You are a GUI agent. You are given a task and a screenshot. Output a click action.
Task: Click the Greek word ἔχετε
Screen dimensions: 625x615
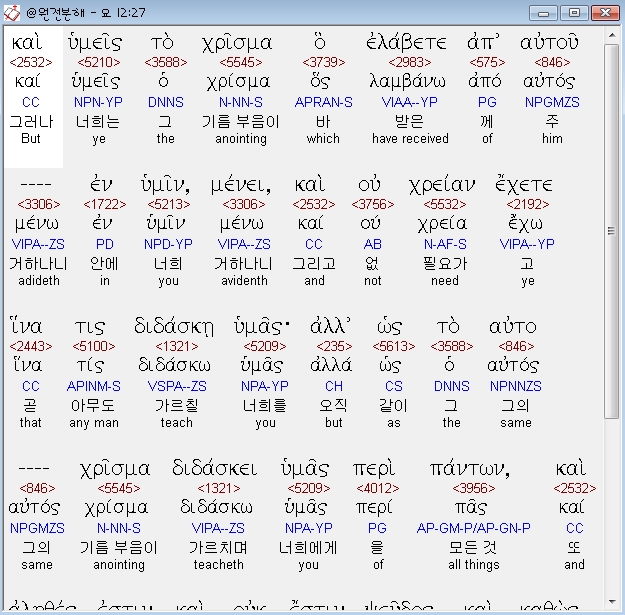tap(523, 185)
